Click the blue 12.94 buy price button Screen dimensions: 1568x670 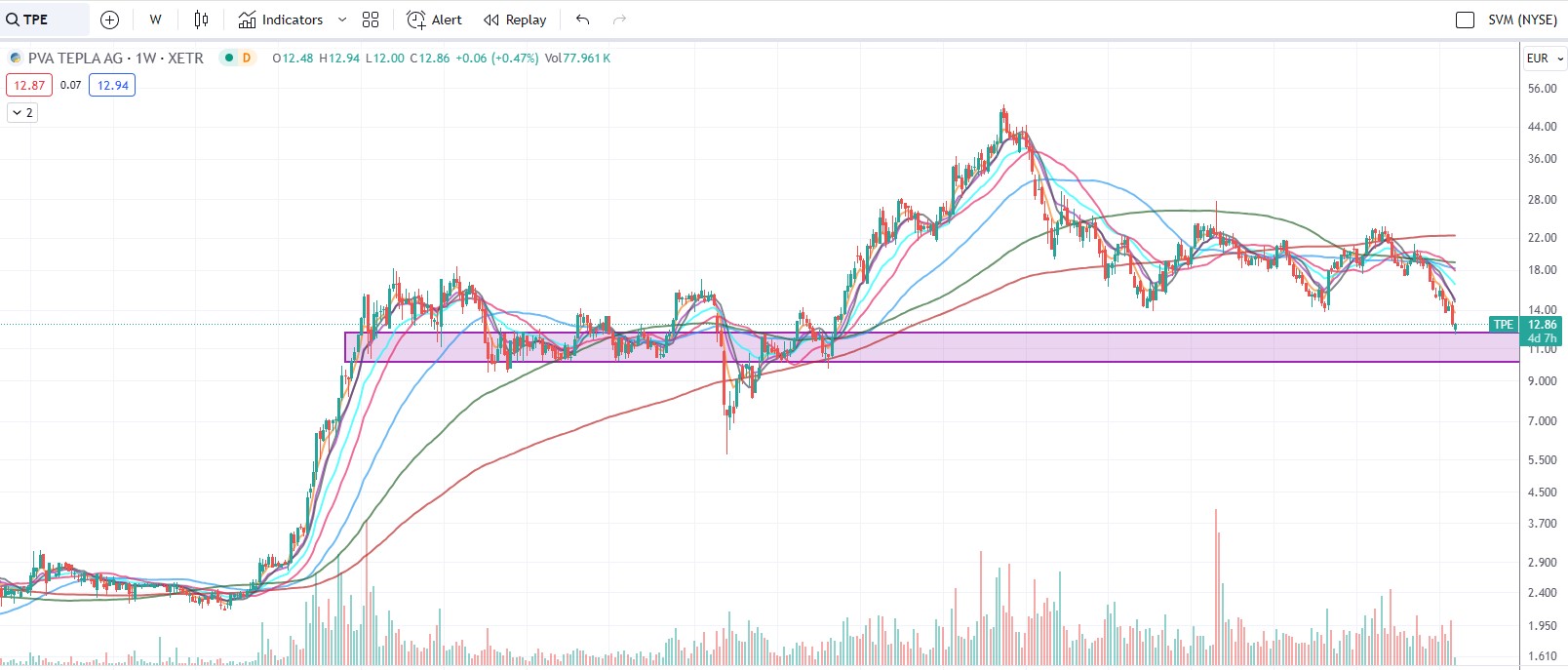click(x=113, y=86)
